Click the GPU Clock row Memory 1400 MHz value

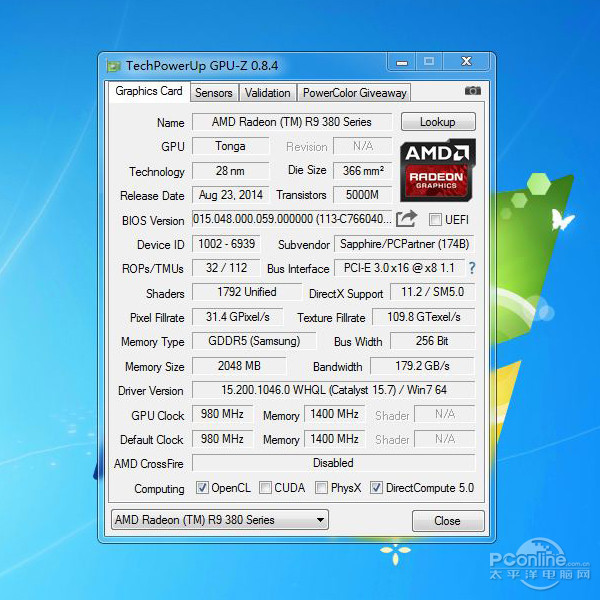pyautogui.click(x=334, y=414)
